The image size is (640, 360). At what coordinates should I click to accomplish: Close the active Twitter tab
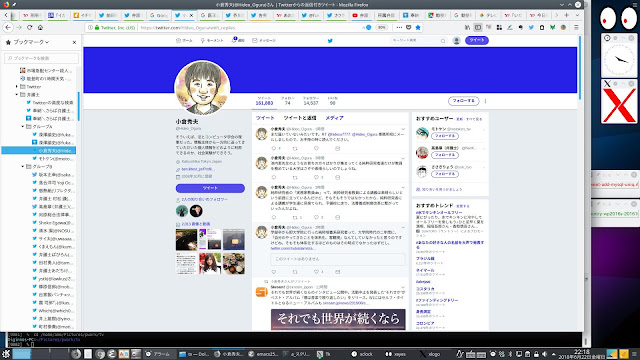click(191, 15)
